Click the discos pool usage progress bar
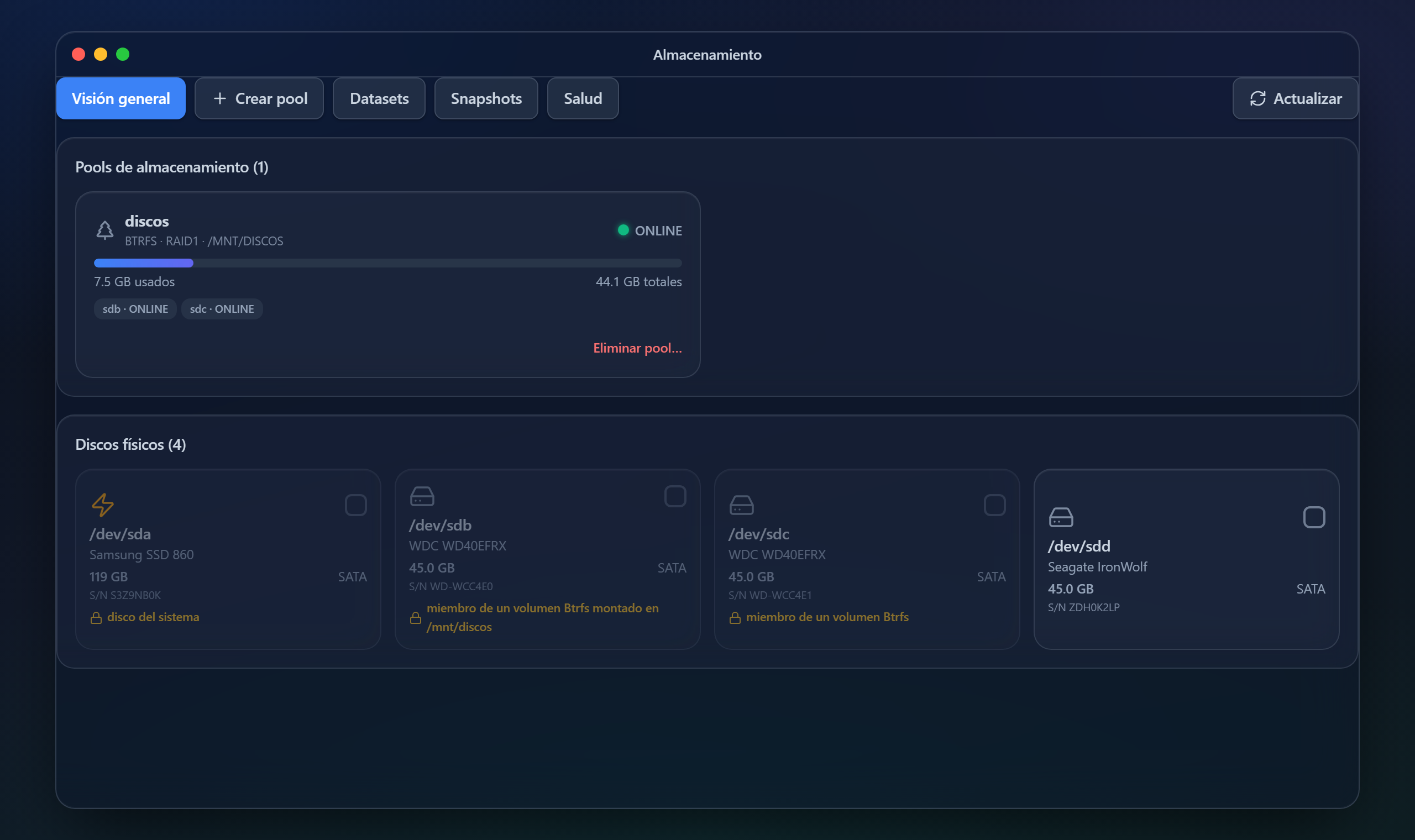 tap(387, 262)
